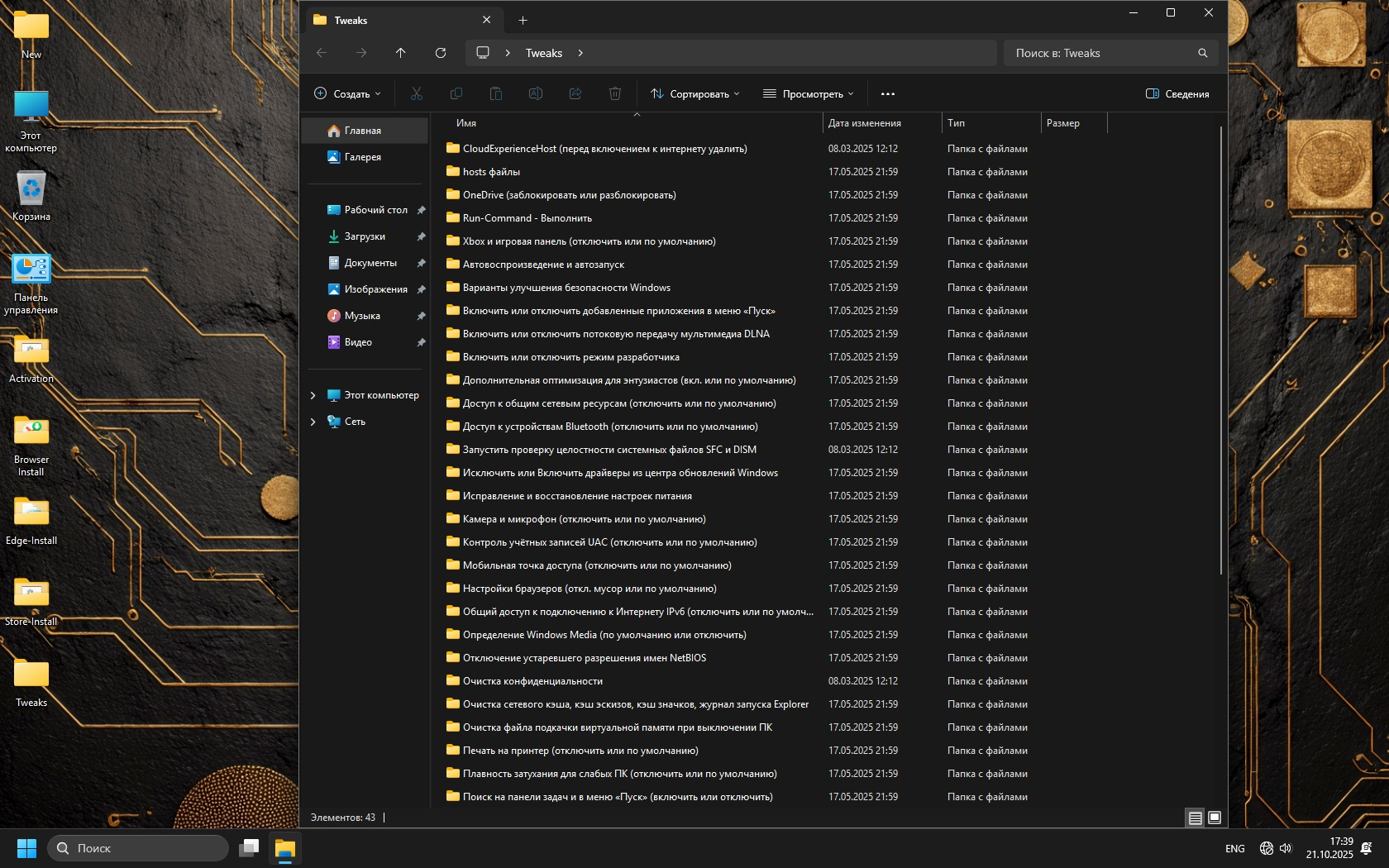Open the Создать new item menu
Viewport: 1389px width, 868px height.
click(x=348, y=94)
